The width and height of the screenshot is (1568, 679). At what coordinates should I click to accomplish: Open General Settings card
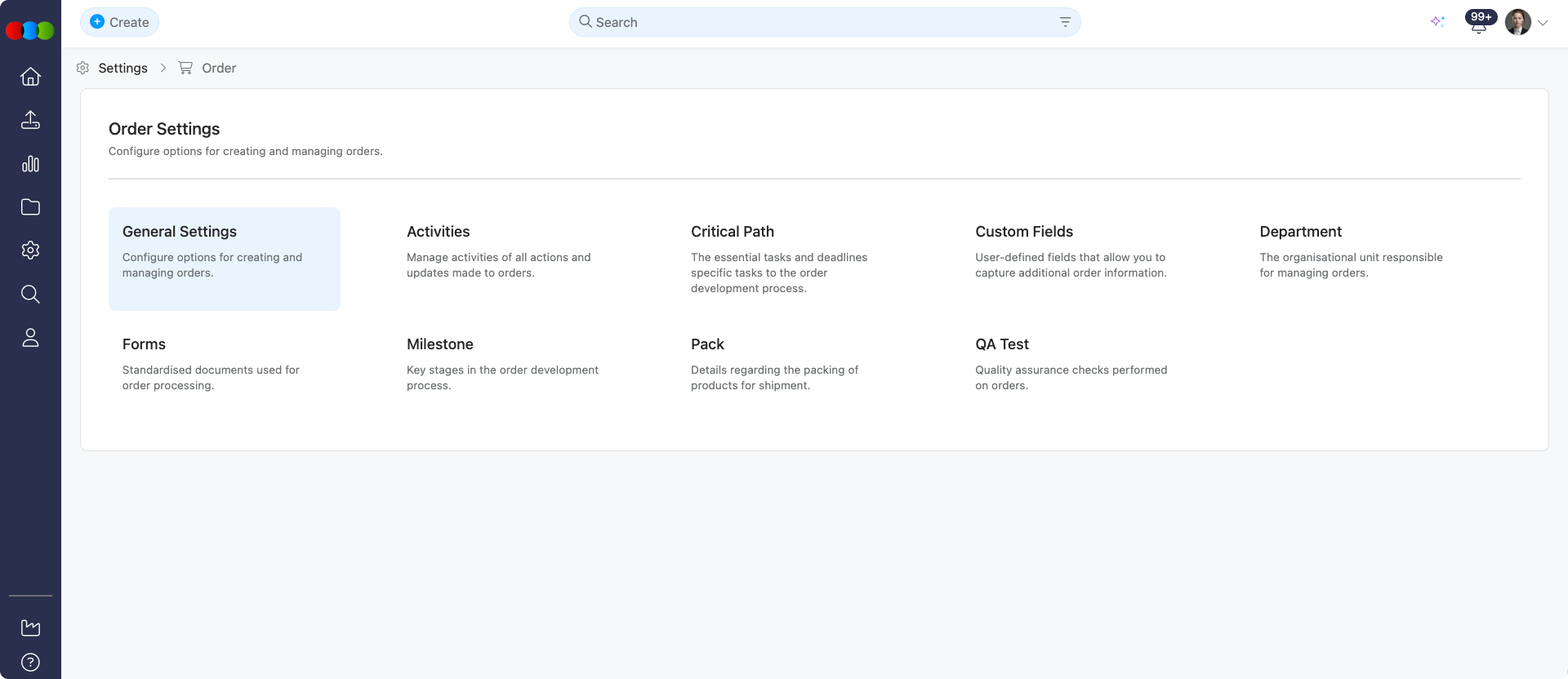pyautogui.click(x=225, y=259)
